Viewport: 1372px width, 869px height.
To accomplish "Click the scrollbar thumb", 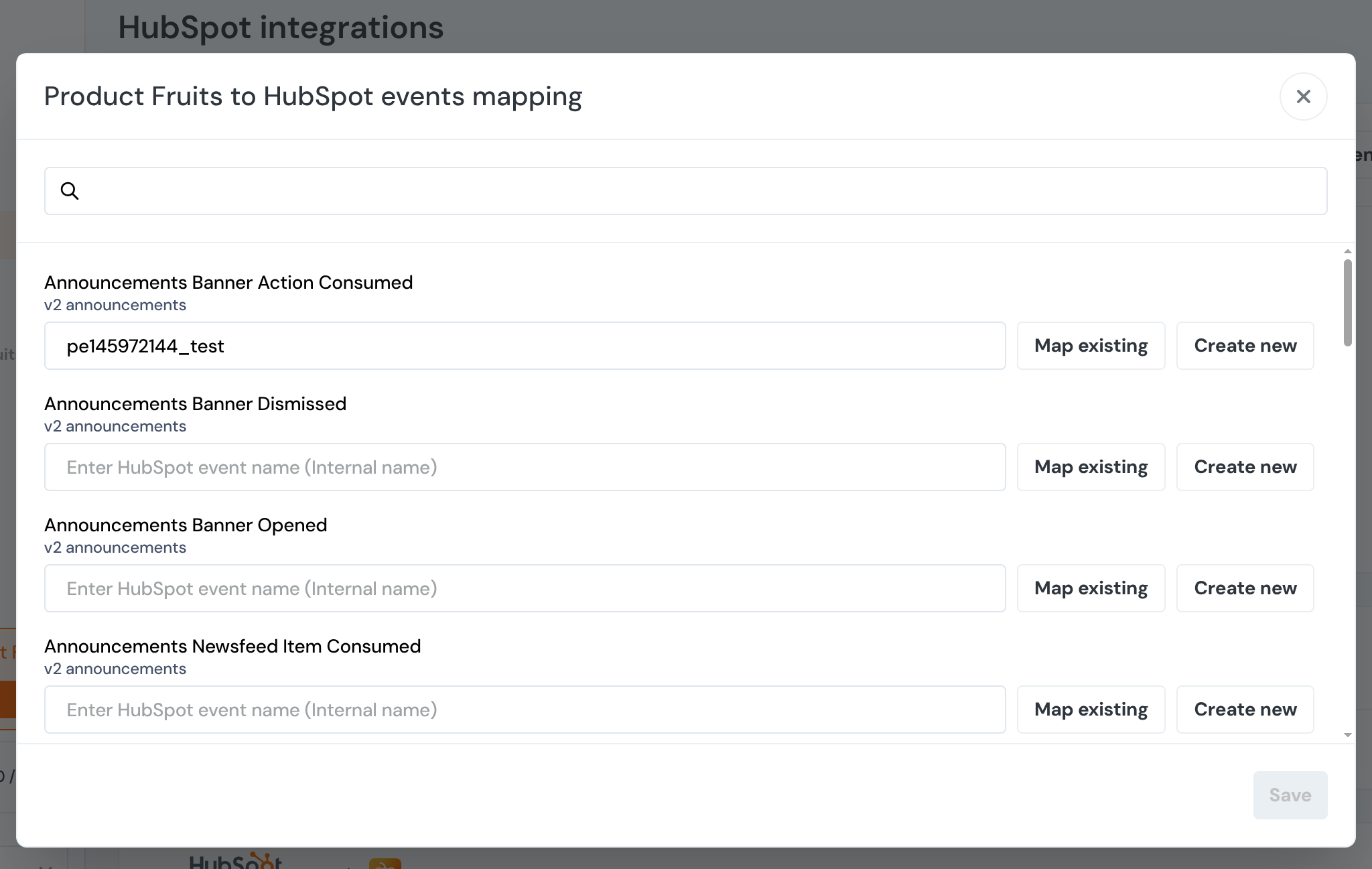I will [x=1347, y=302].
